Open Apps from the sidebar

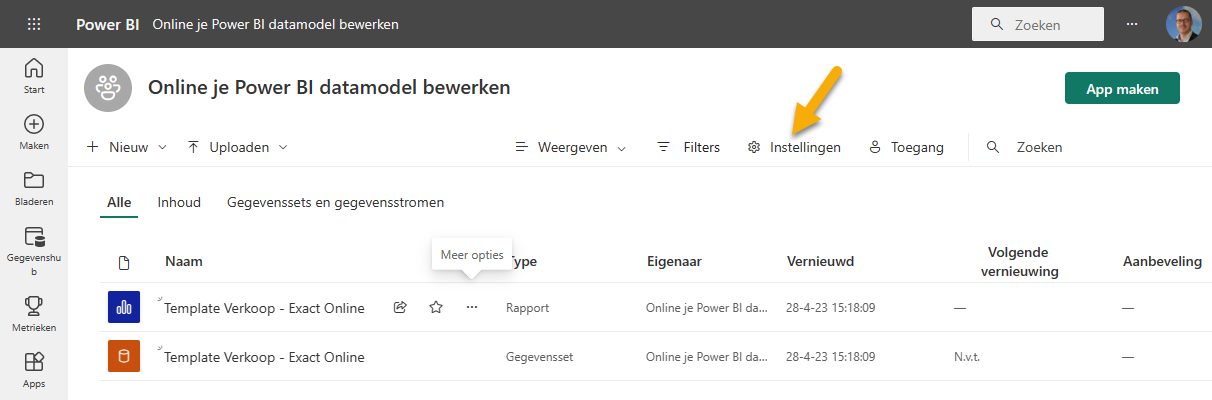pyautogui.click(x=34, y=368)
